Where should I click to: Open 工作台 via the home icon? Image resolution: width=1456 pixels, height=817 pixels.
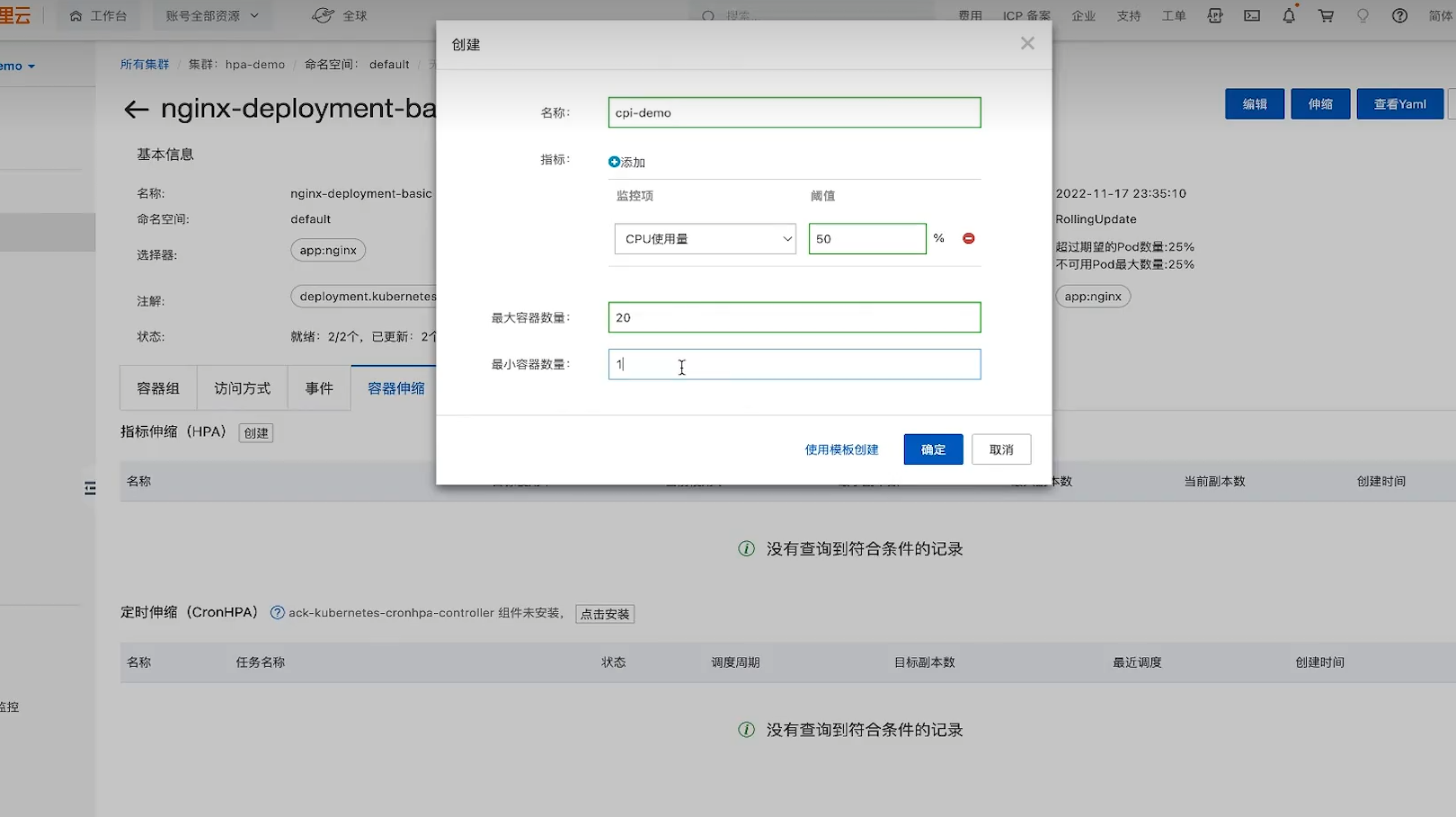tap(76, 15)
